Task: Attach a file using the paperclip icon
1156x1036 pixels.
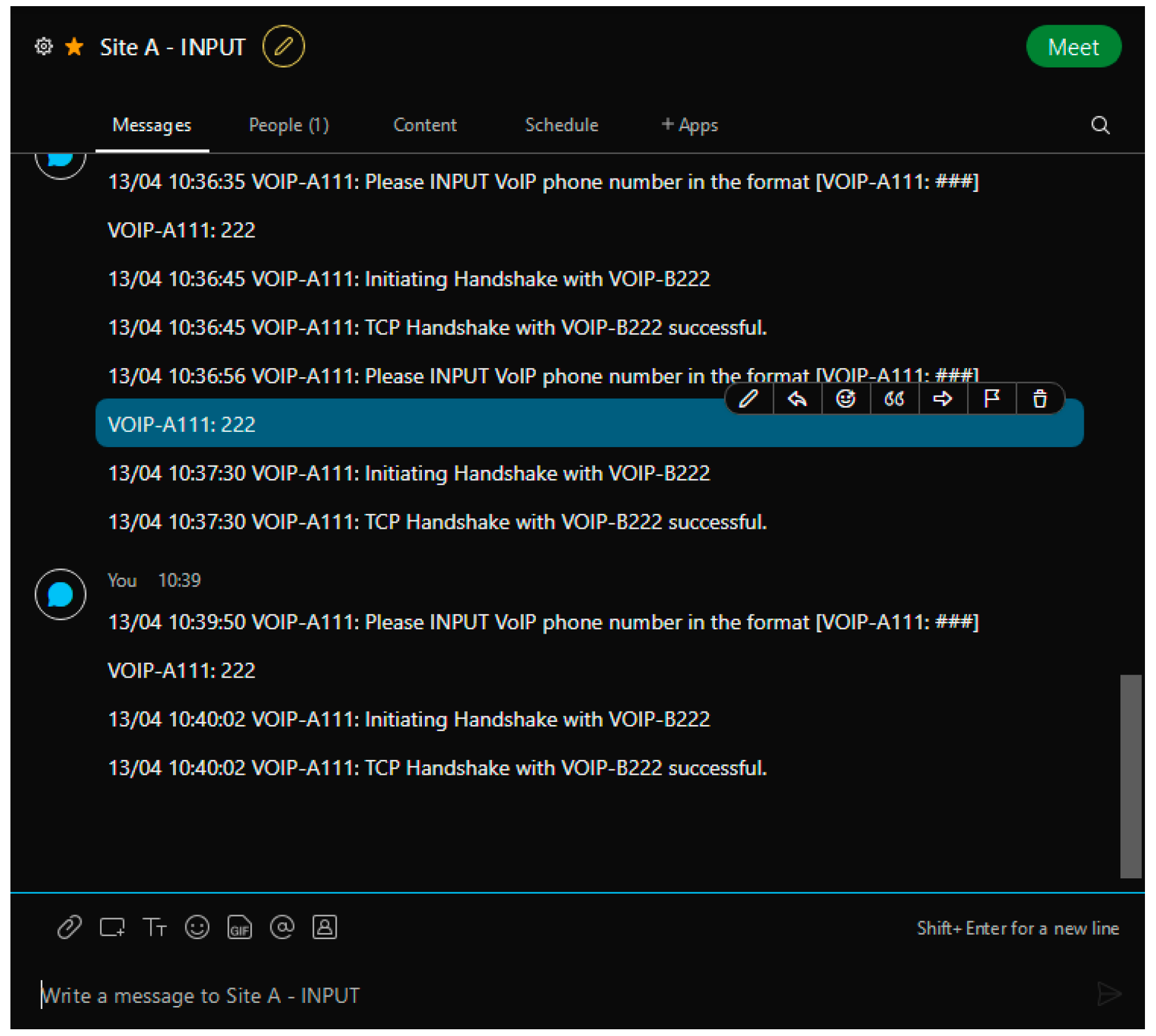Action: click(x=69, y=927)
